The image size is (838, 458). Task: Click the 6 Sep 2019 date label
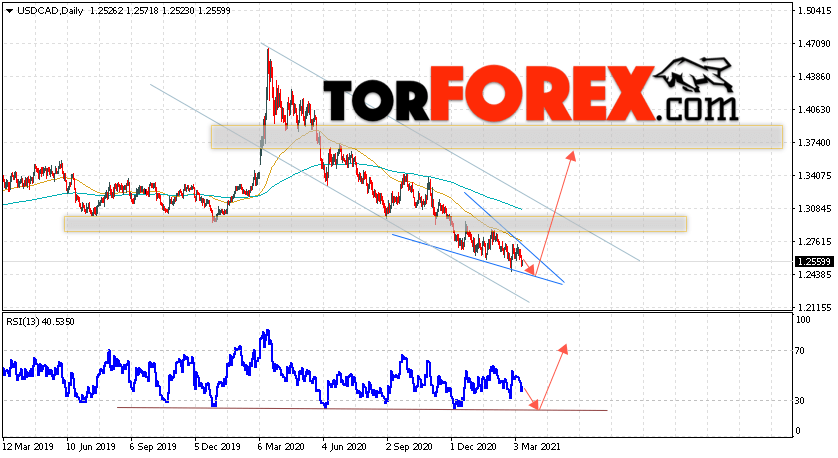154,447
